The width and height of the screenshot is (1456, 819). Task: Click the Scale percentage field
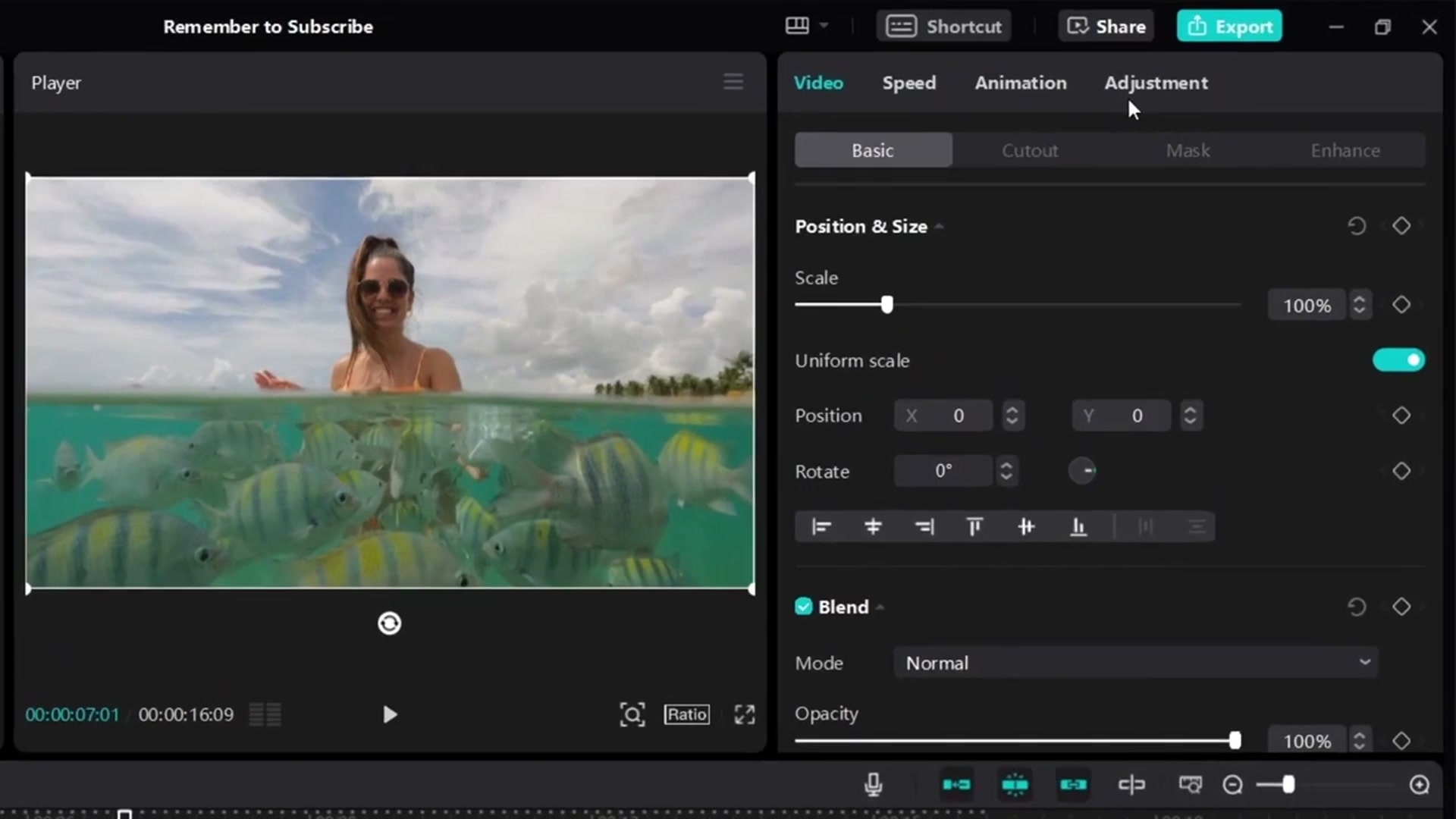coord(1307,305)
